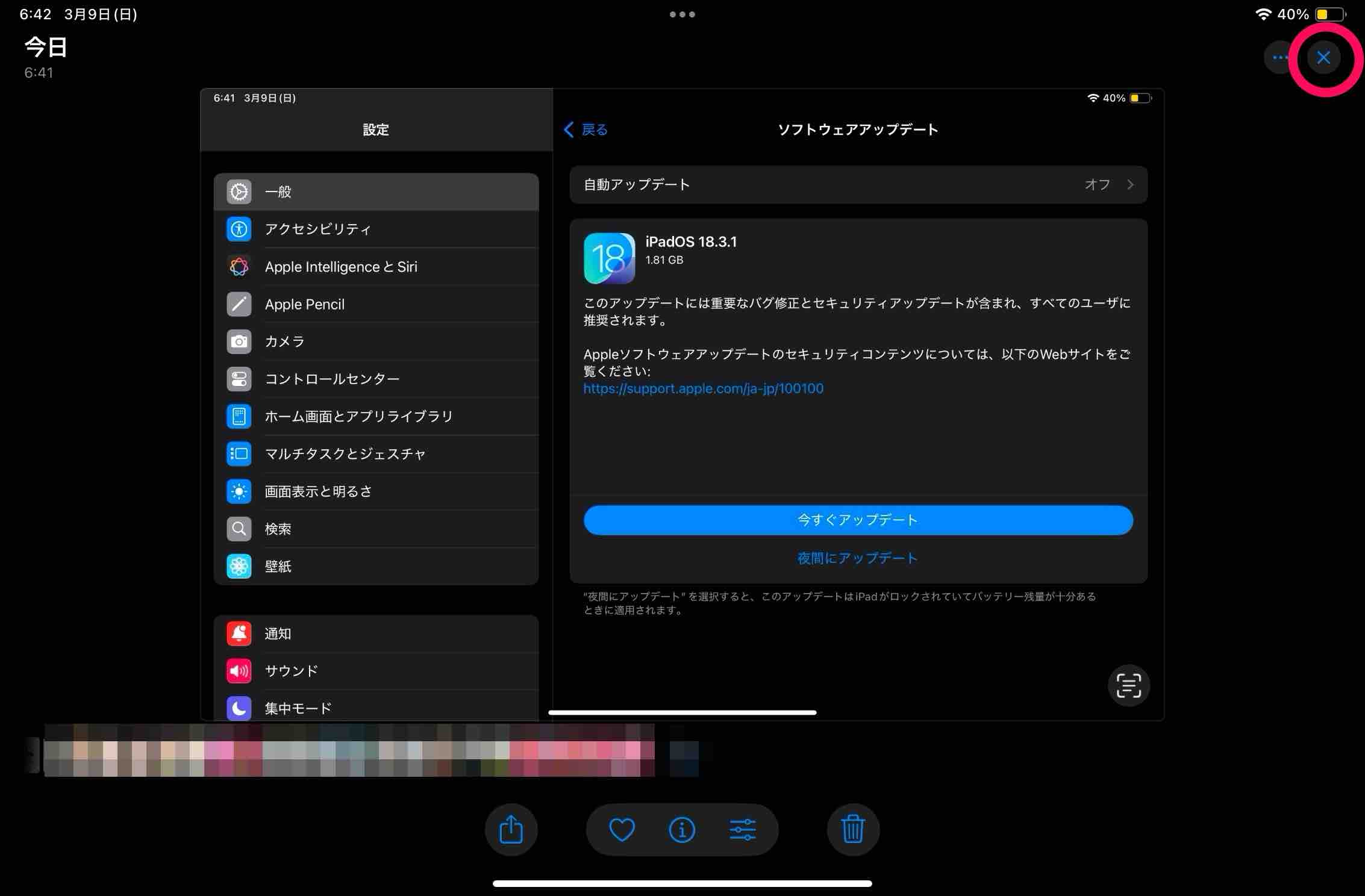Tap the three-dot multitasking control at top center
Viewport: 1365px width, 896px height.
(x=682, y=14)
